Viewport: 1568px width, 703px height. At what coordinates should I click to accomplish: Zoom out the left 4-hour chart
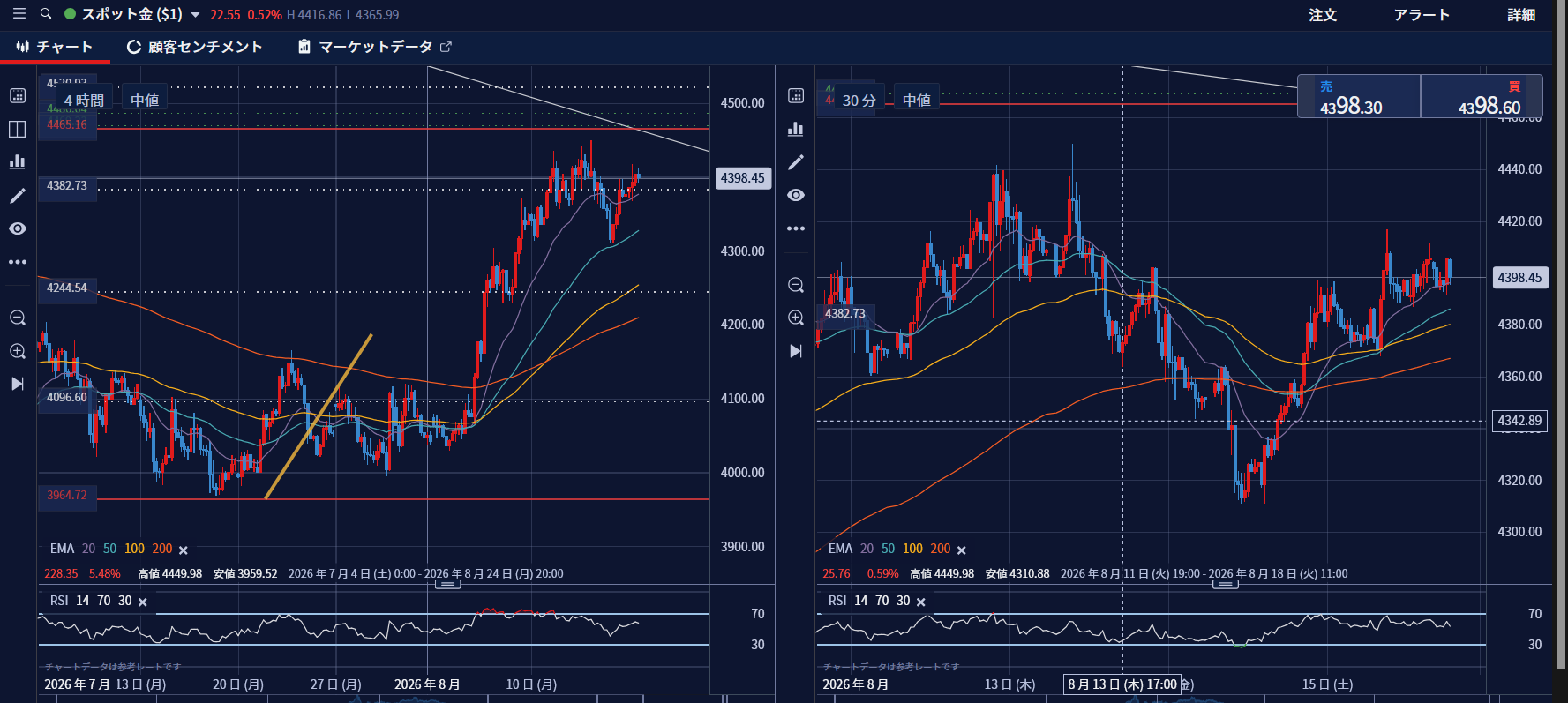(18, 318)
